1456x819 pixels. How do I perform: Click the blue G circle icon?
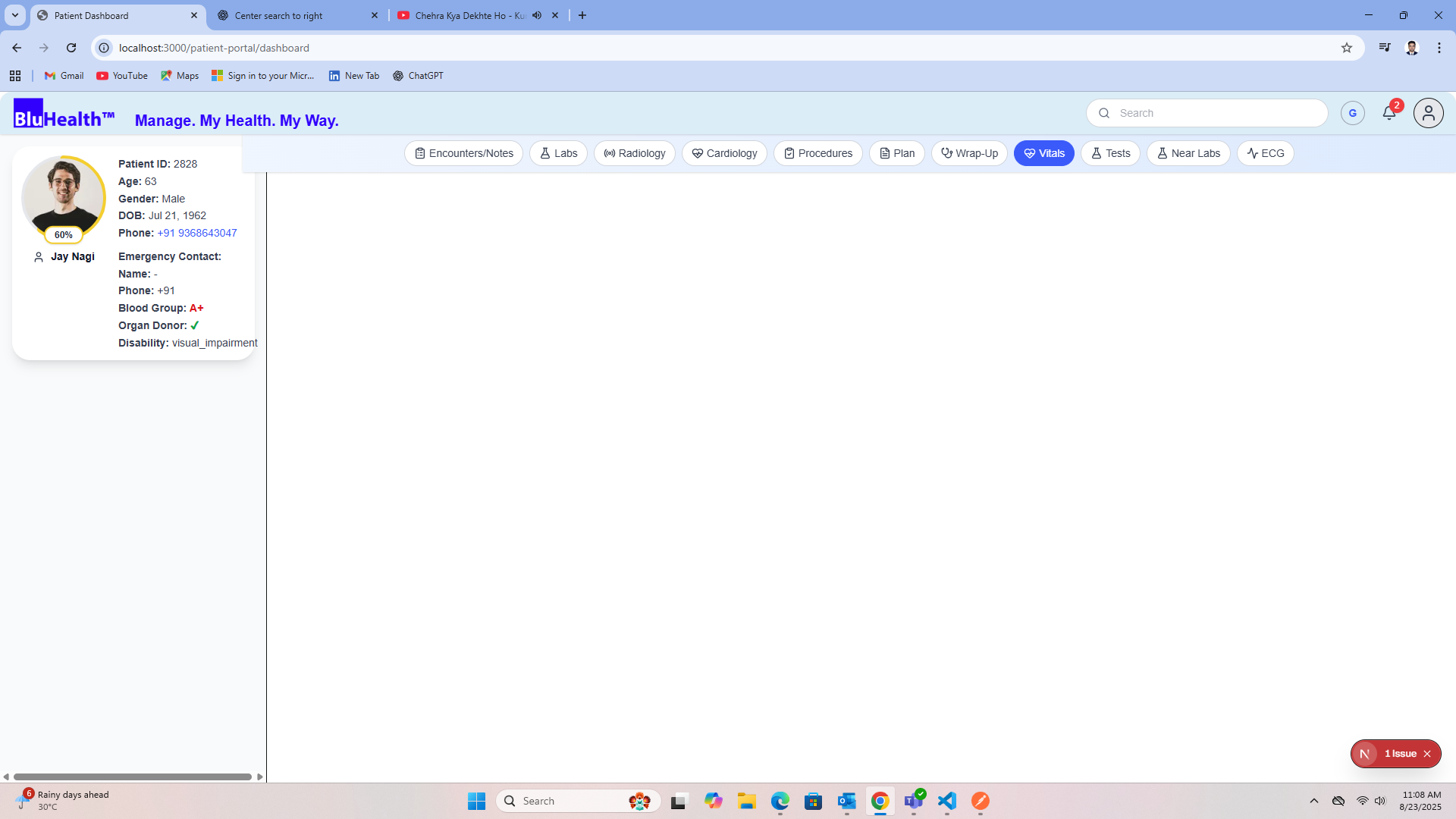[x=1352, y=113]
